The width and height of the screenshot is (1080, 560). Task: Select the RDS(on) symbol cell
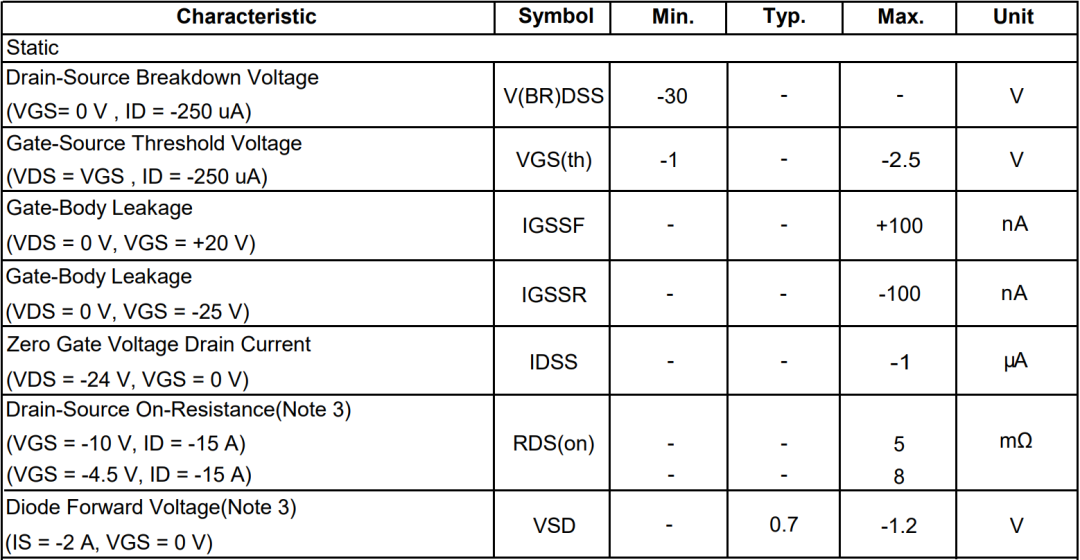[555, 444]
